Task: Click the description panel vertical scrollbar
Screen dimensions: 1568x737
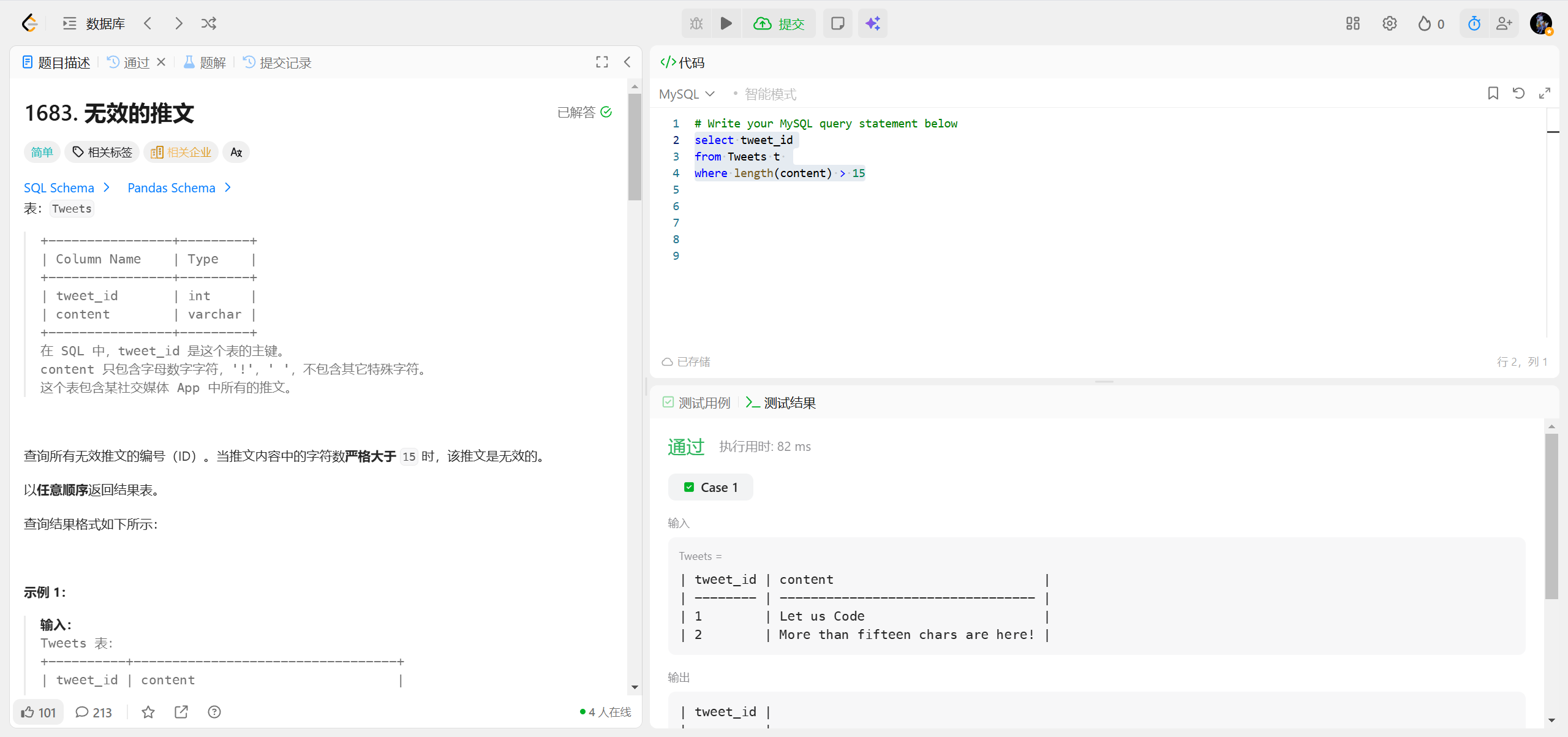Action: click(635, 147)
